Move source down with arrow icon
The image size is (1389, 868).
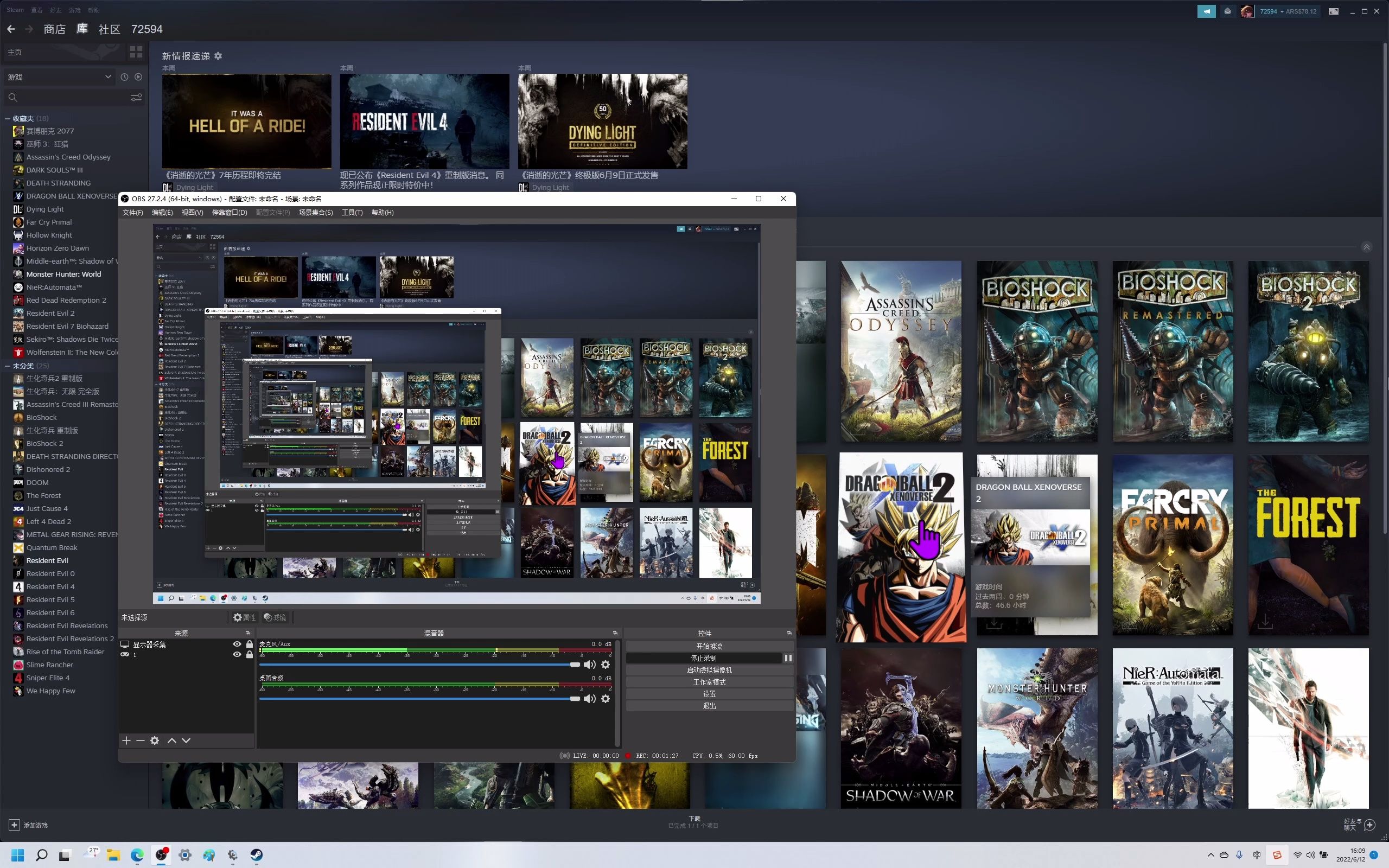pyautogui.click(x=186, y=741)
